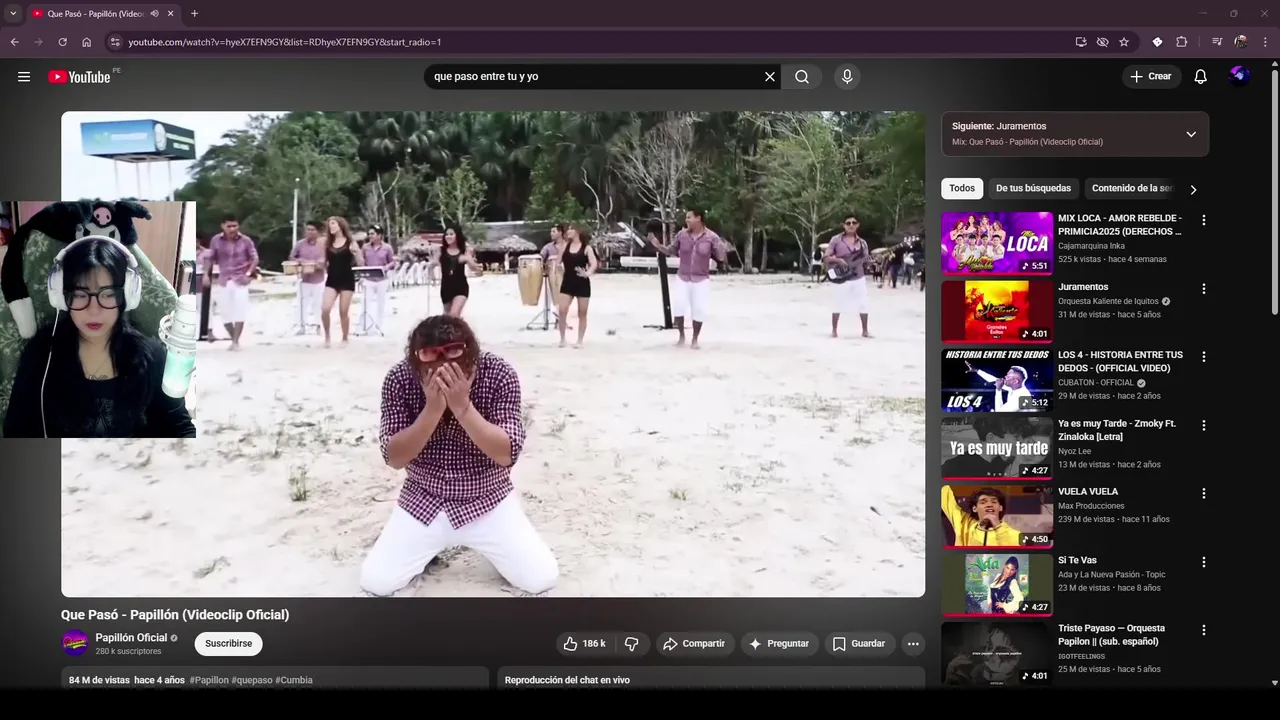Image resolution: width=1280 pixels, height=720 pixels.
Task: Click the Preguntar button
Action: [x=779, y=644]
